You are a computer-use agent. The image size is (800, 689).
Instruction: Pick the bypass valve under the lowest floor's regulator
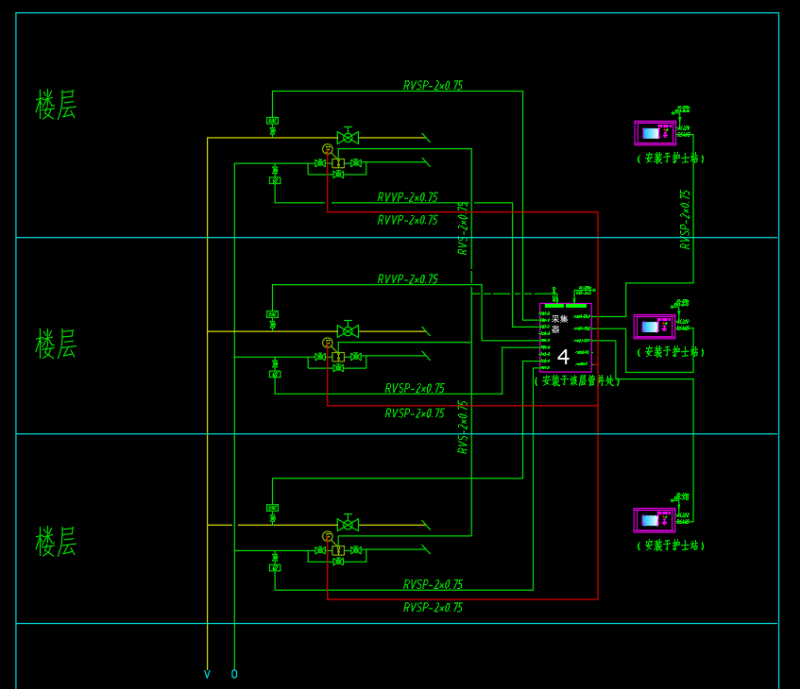click(338, 562)
